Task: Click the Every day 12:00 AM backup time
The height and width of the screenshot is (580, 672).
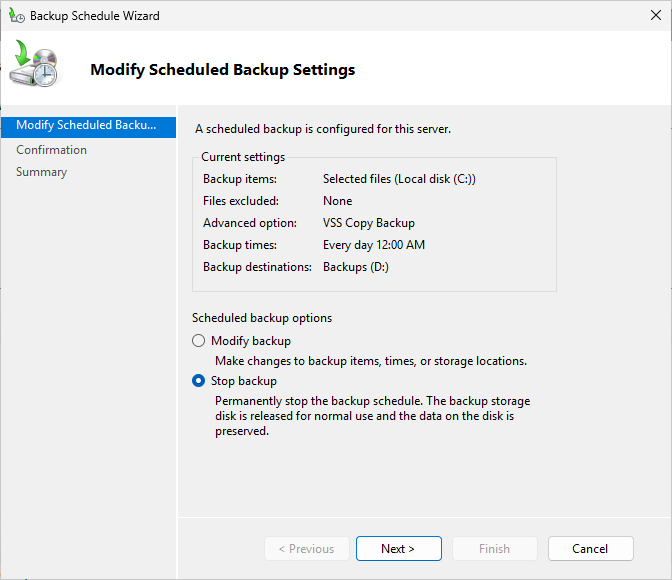Action: click(x=375, y=245)
